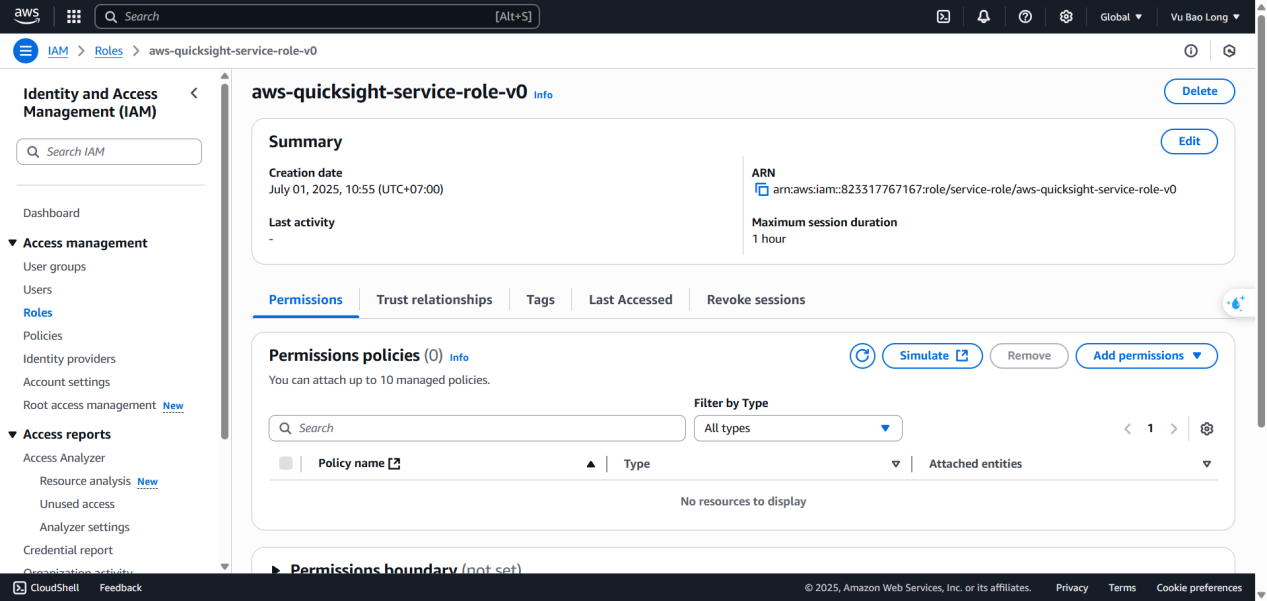Open Policies in the side navigation

click(43, 336)
